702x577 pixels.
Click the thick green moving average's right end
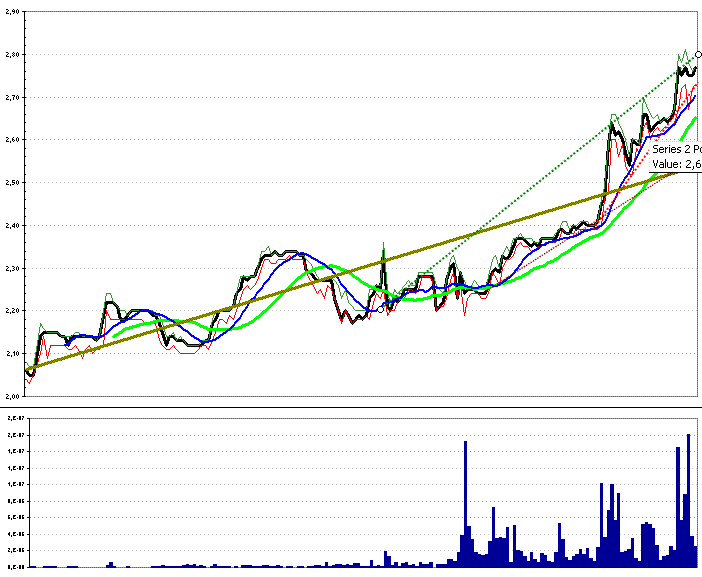tap(696, 117)
